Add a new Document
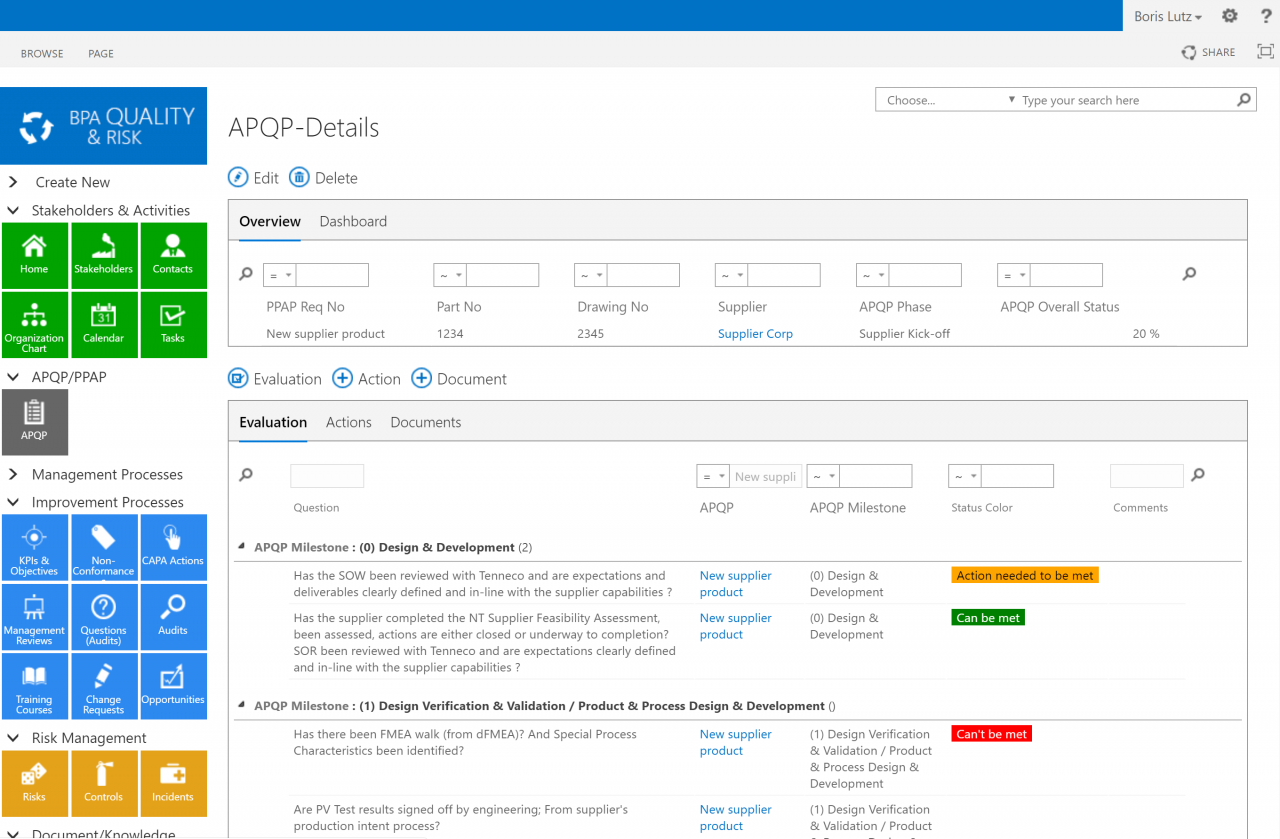 pos(459,379)
